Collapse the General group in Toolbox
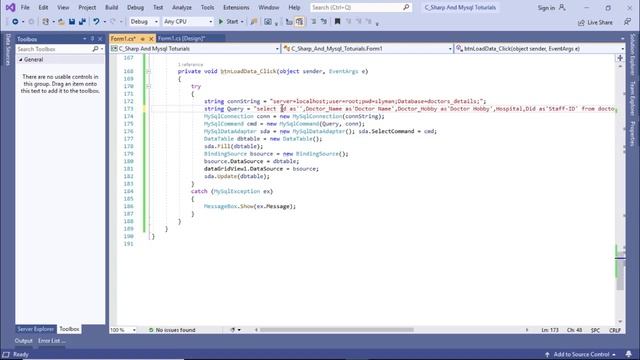Screen dimensions: 640x360 [21, 60]
